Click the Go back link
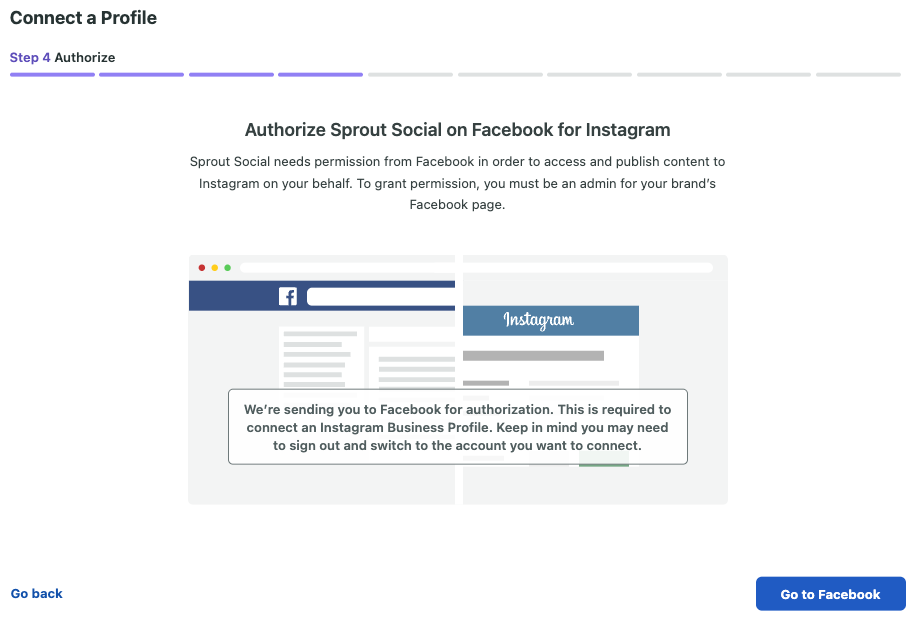Screen dimensions: 916x619 tap(36, 593)
